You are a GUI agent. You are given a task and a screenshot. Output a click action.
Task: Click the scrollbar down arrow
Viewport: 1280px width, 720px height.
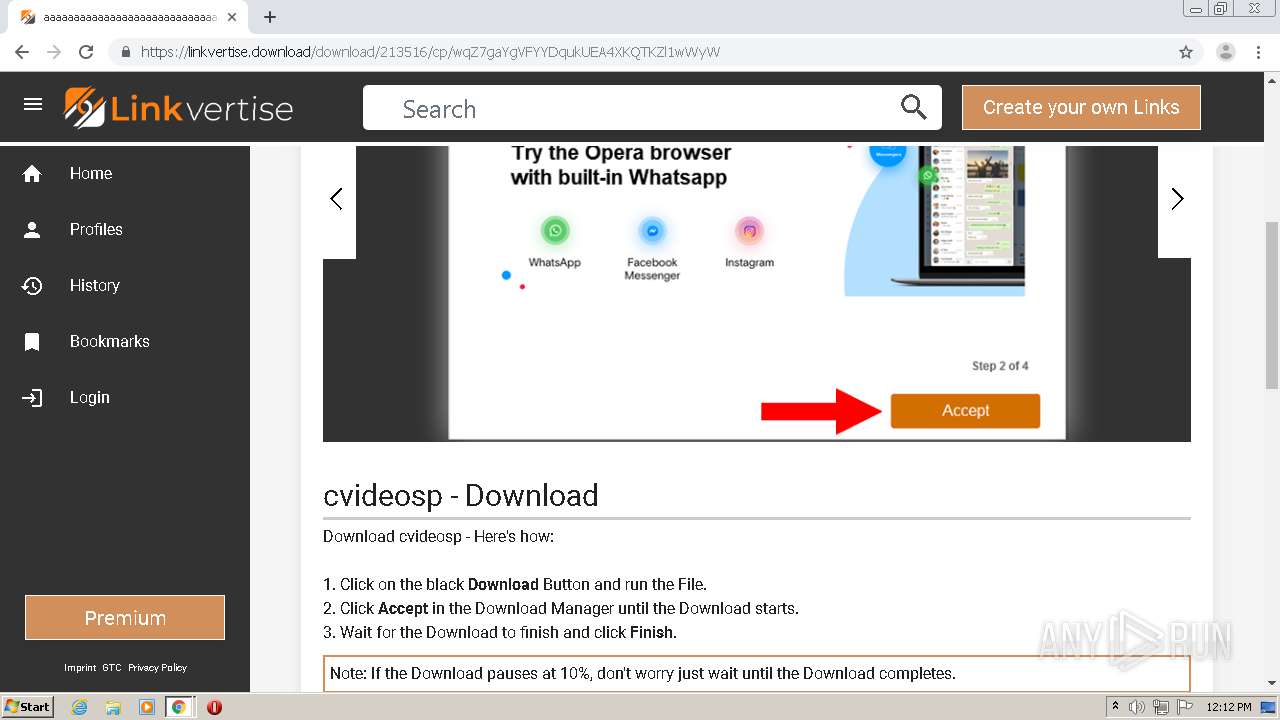pyautogui.click(x=1272, y=683)
